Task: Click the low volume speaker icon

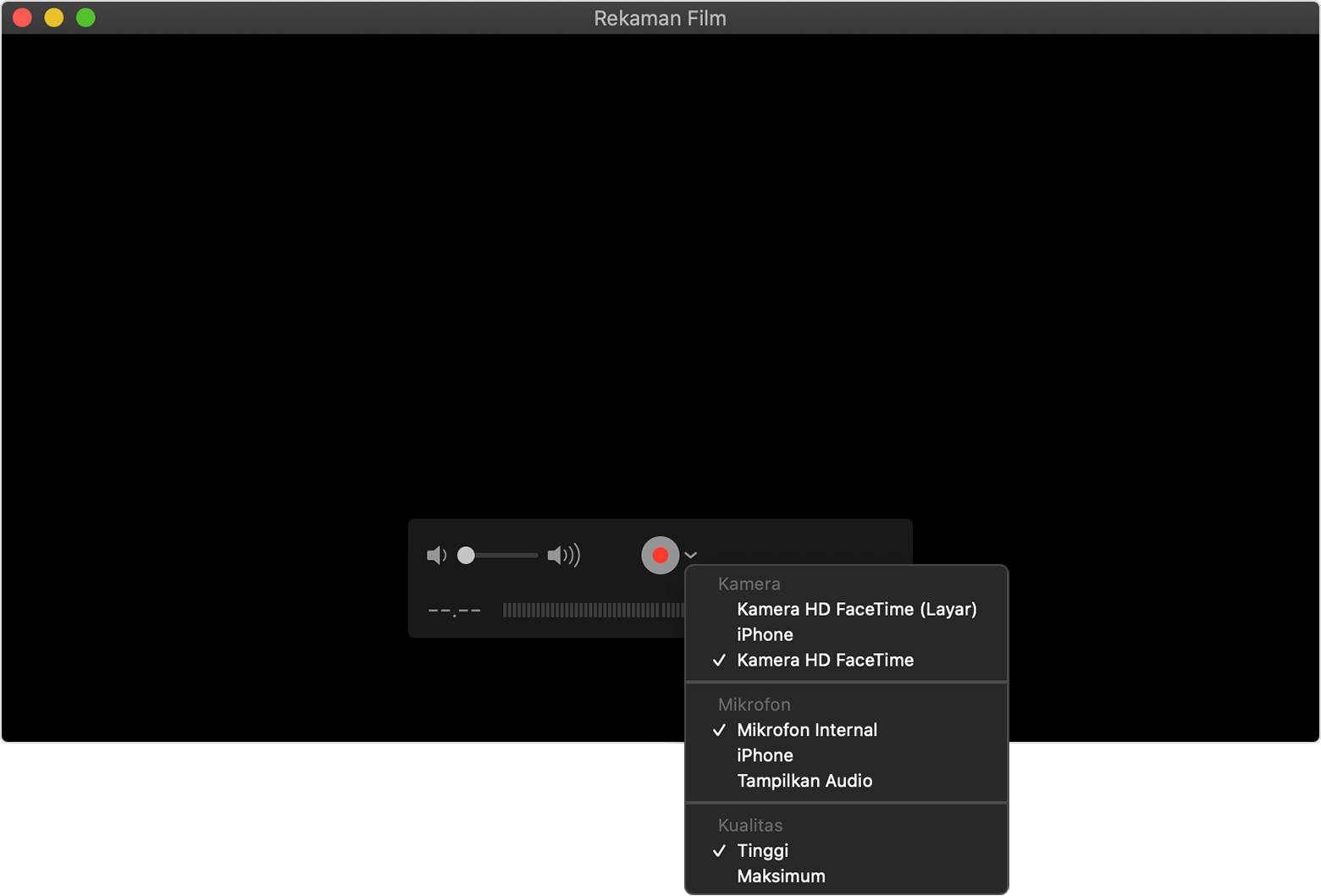Action: 436,556
